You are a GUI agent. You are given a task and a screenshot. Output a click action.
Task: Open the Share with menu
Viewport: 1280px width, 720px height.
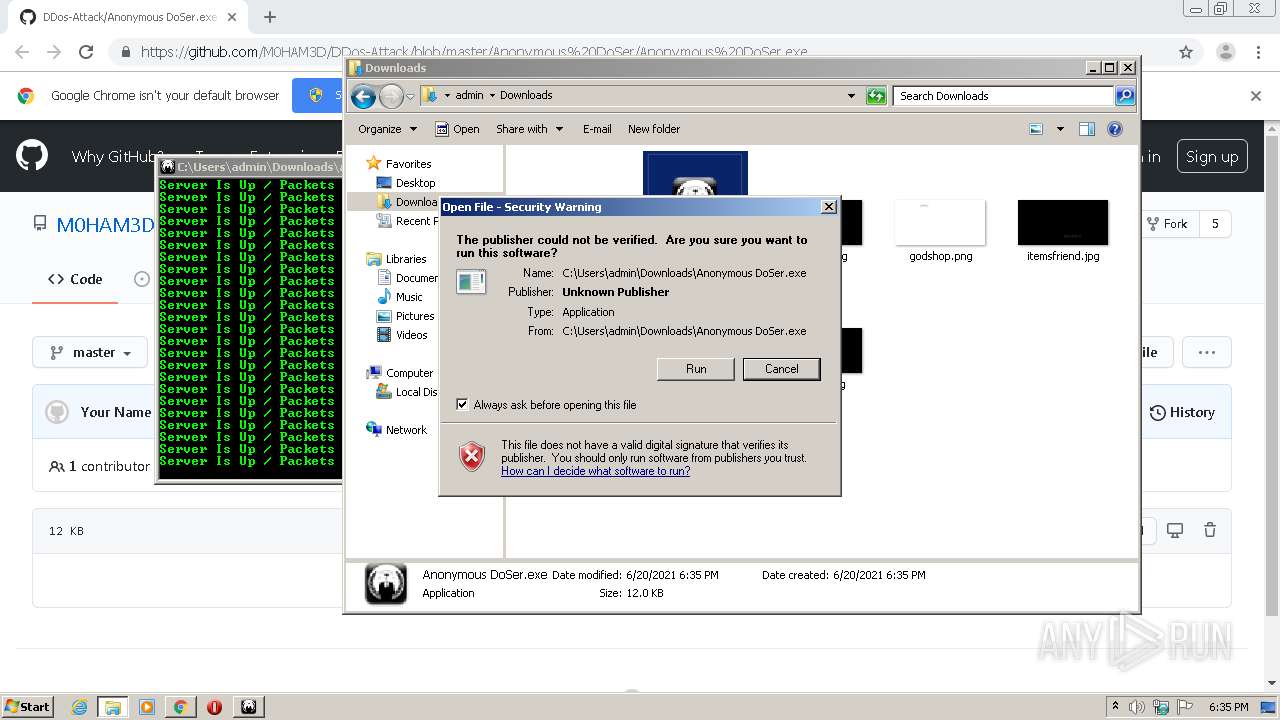(x=530, y=129)
